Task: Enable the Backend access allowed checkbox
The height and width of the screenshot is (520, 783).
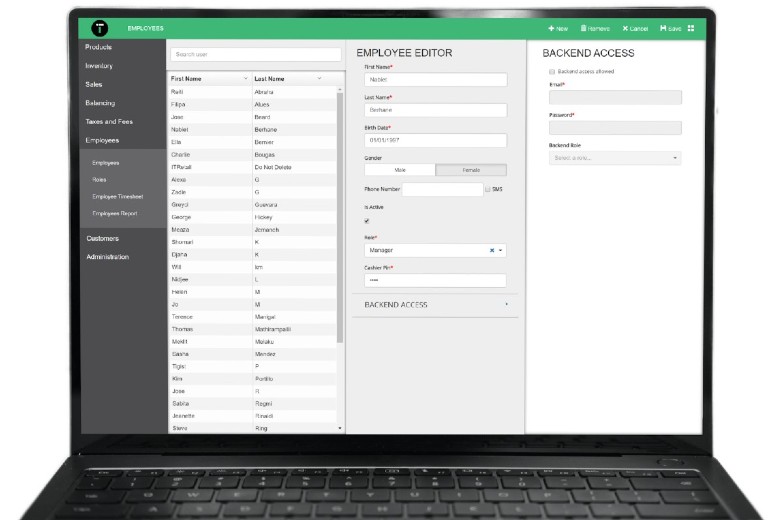Action: click(x=552, y=72)
